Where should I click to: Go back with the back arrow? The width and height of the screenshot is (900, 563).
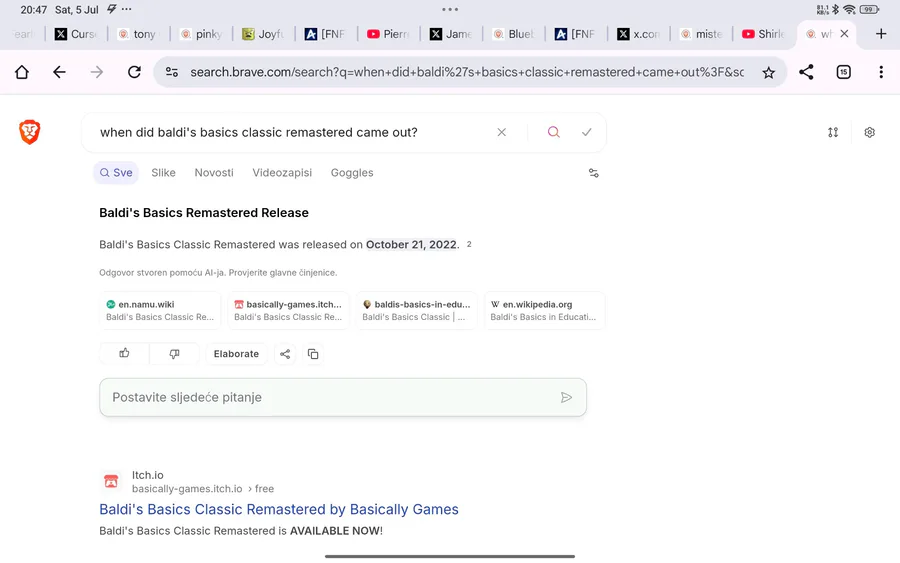pyautogui.click(x=59, y=72)
